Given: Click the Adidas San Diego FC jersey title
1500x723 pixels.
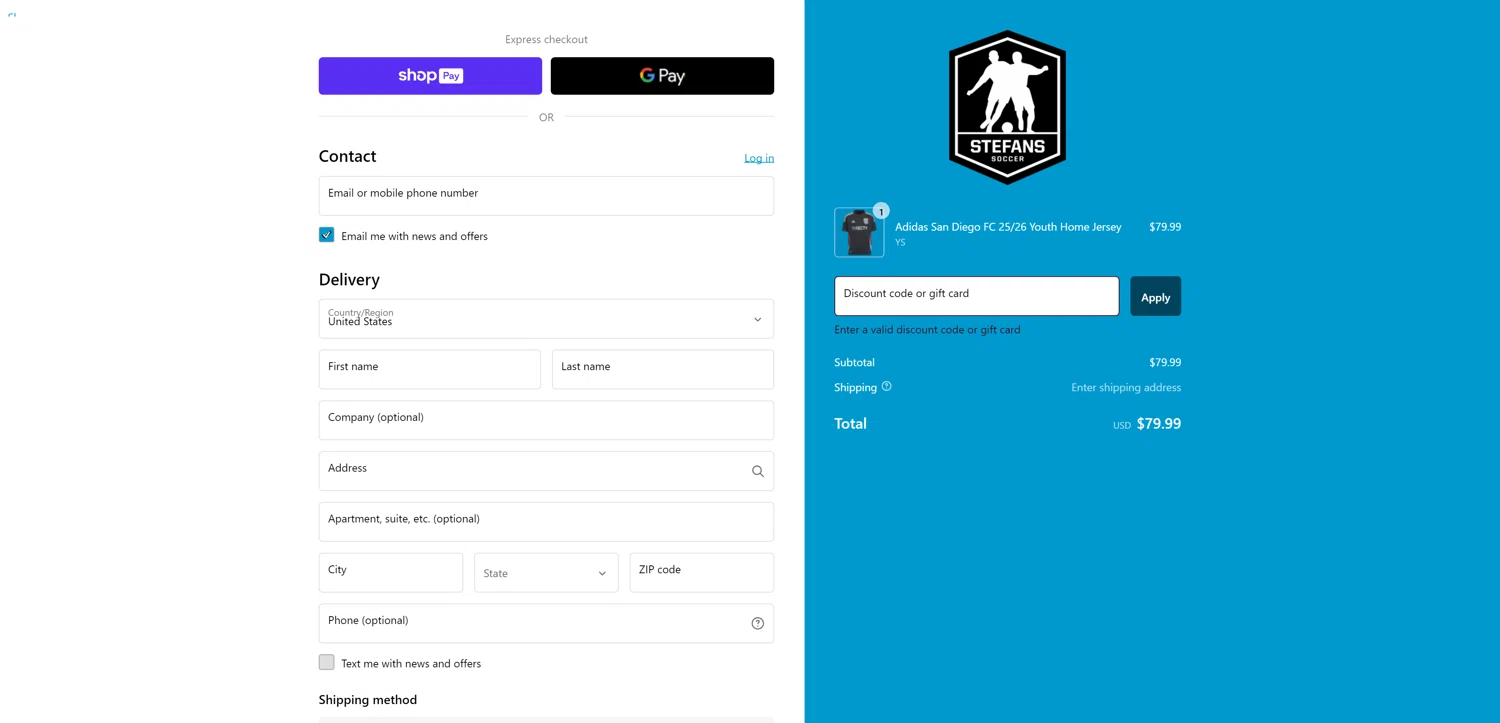Looking at the screenshot, I should point(1008,227).
